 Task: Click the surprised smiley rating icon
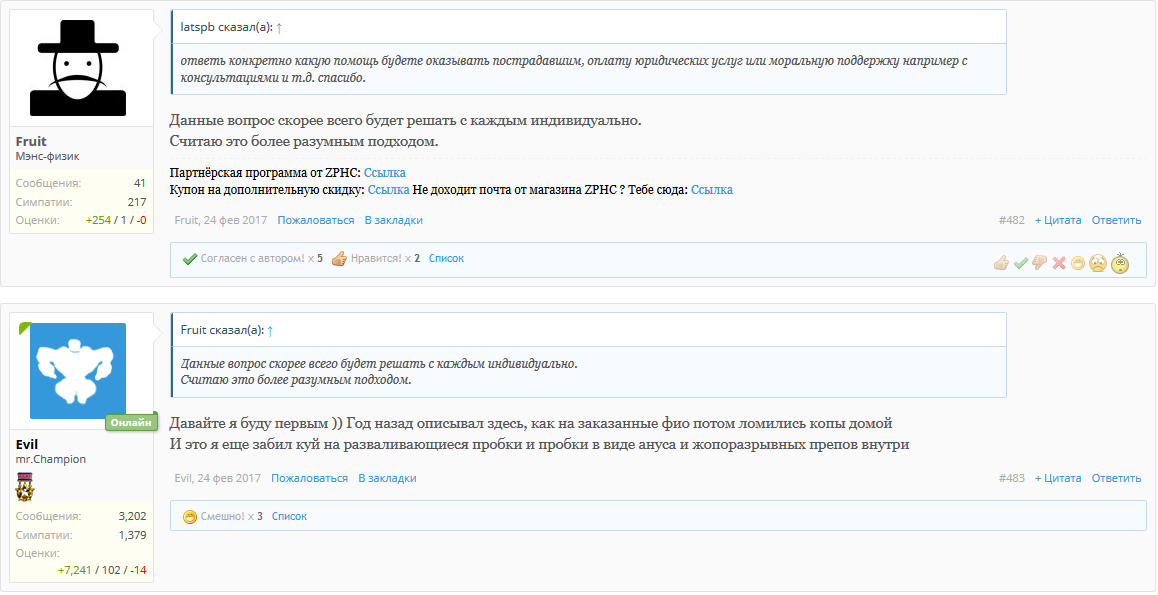point(1119,262)
